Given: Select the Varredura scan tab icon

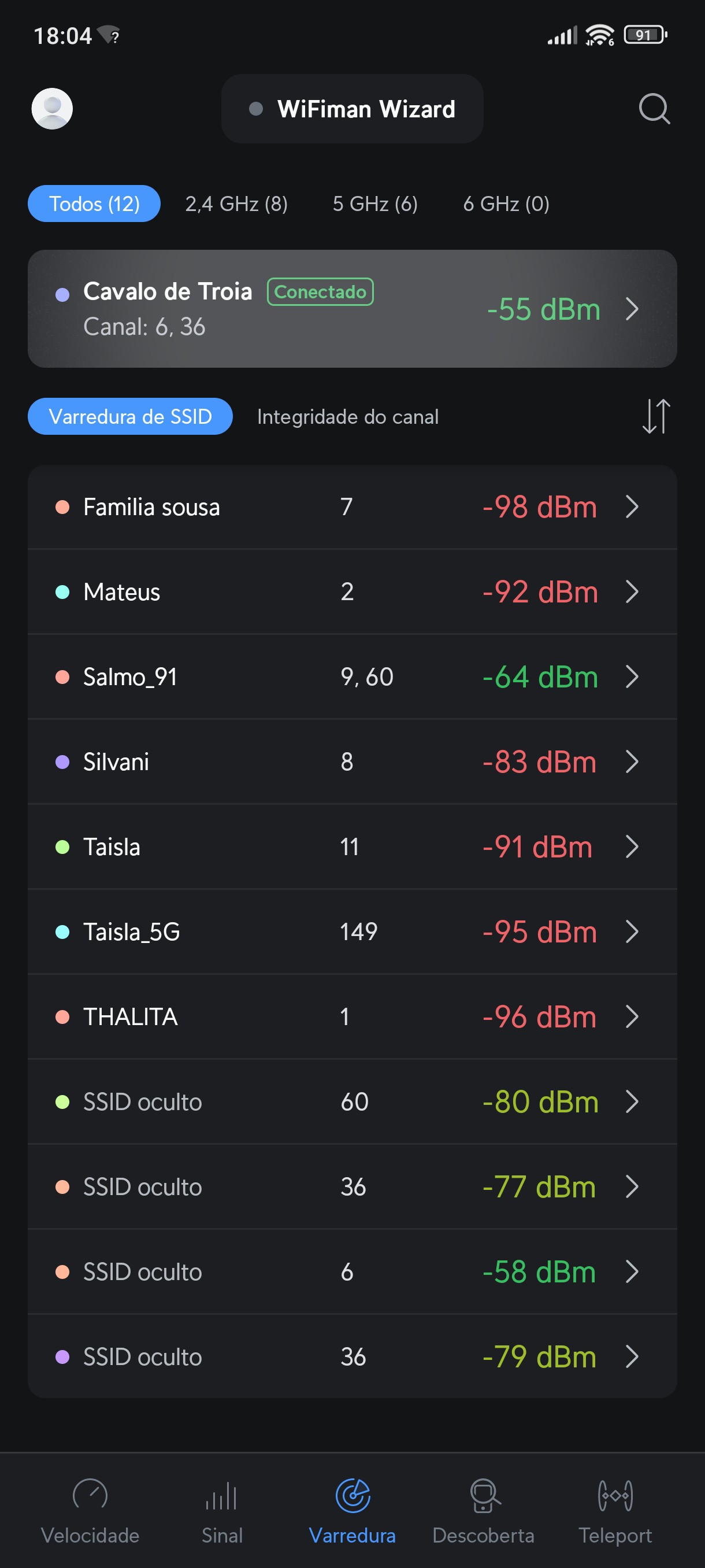Looking at the screenshot, I should pyautogui.click(x=353, y=1496).
